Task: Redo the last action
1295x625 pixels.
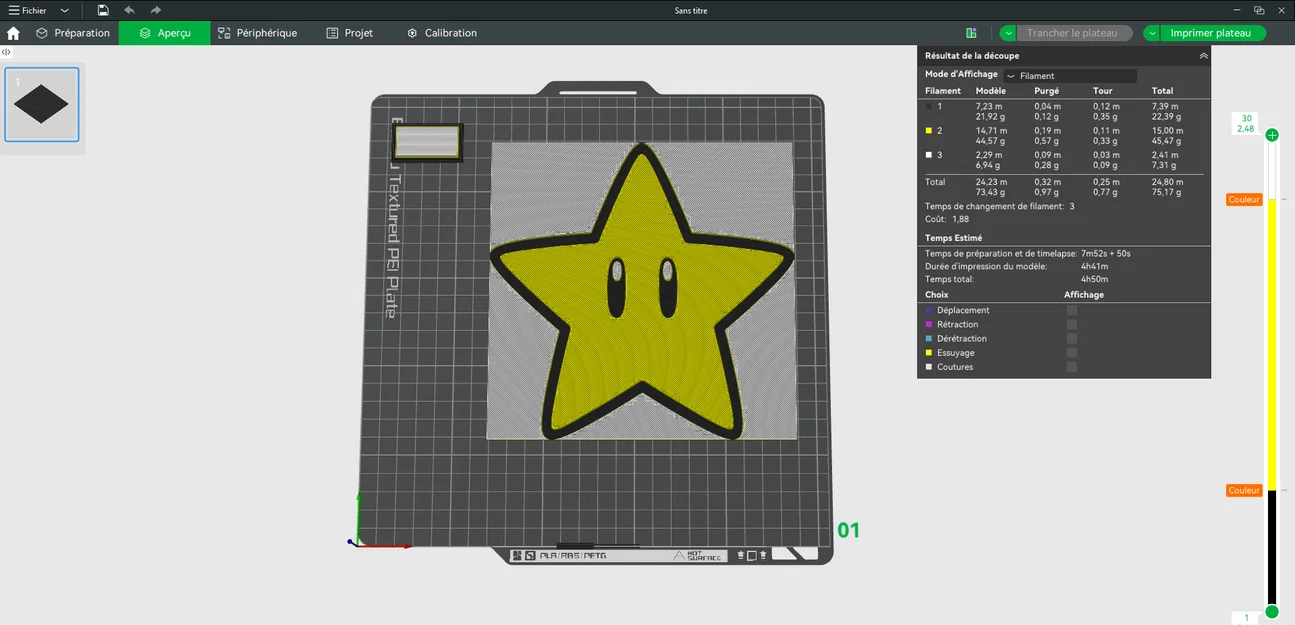Action: [x=153, y=10]
